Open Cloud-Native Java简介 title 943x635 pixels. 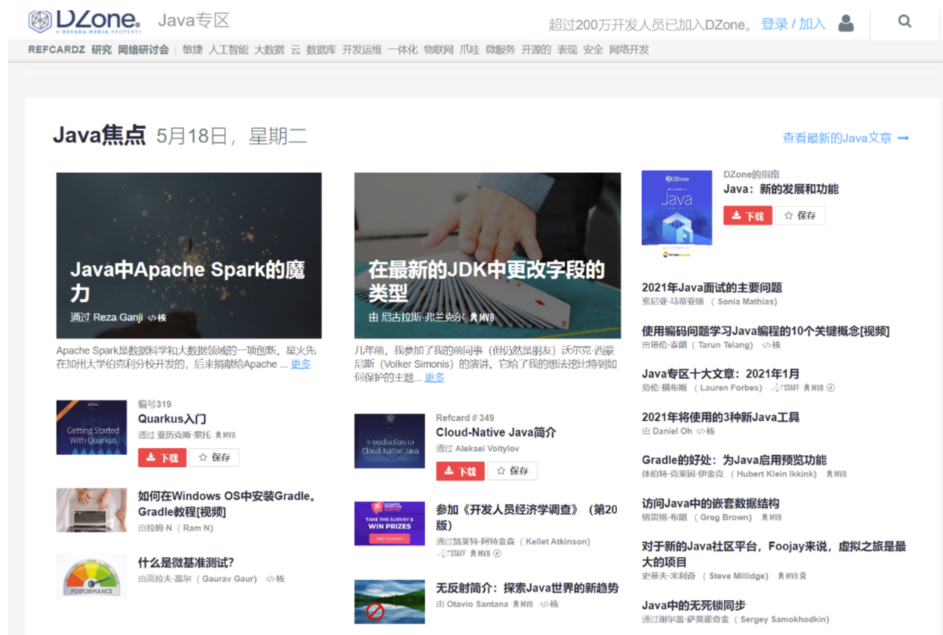pos(496,432)
